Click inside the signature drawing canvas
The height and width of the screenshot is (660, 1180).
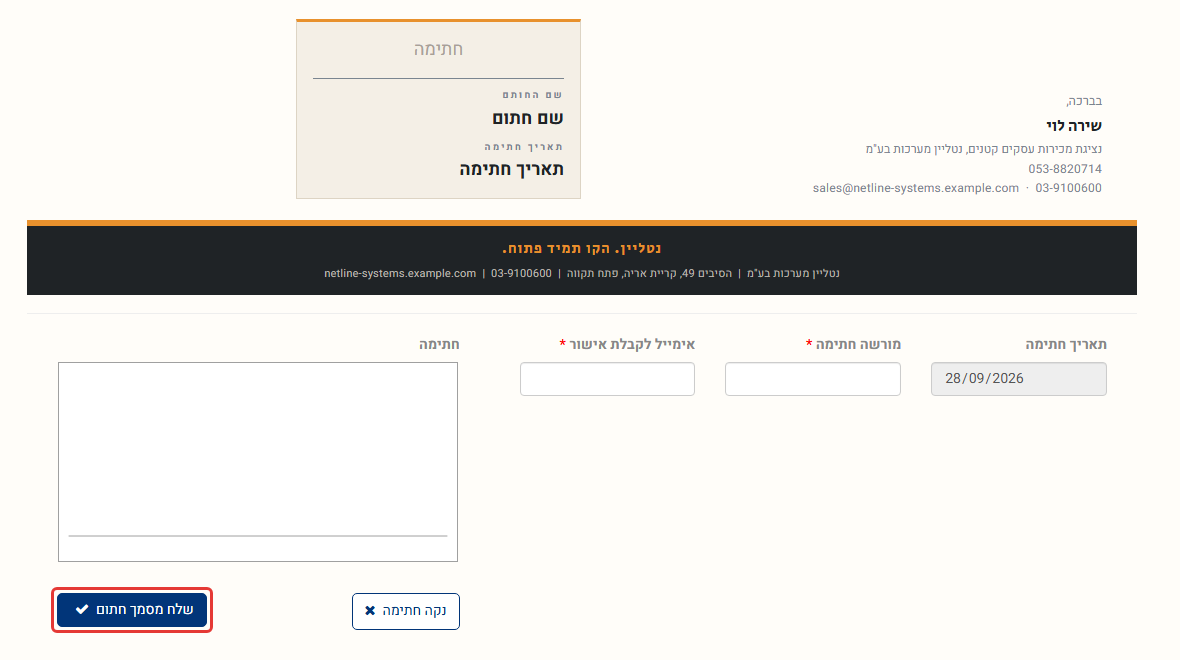258,462
